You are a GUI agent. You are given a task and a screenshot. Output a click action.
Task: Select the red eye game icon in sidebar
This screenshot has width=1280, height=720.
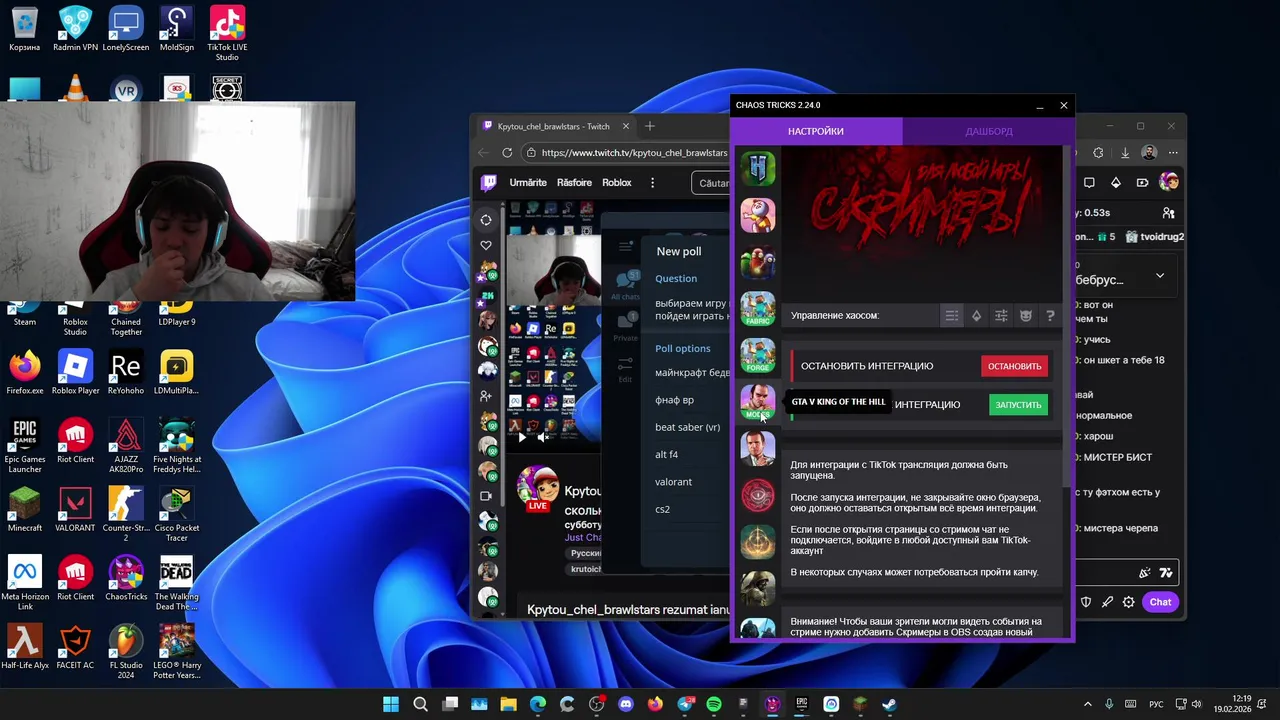click(x=758, y=495)
